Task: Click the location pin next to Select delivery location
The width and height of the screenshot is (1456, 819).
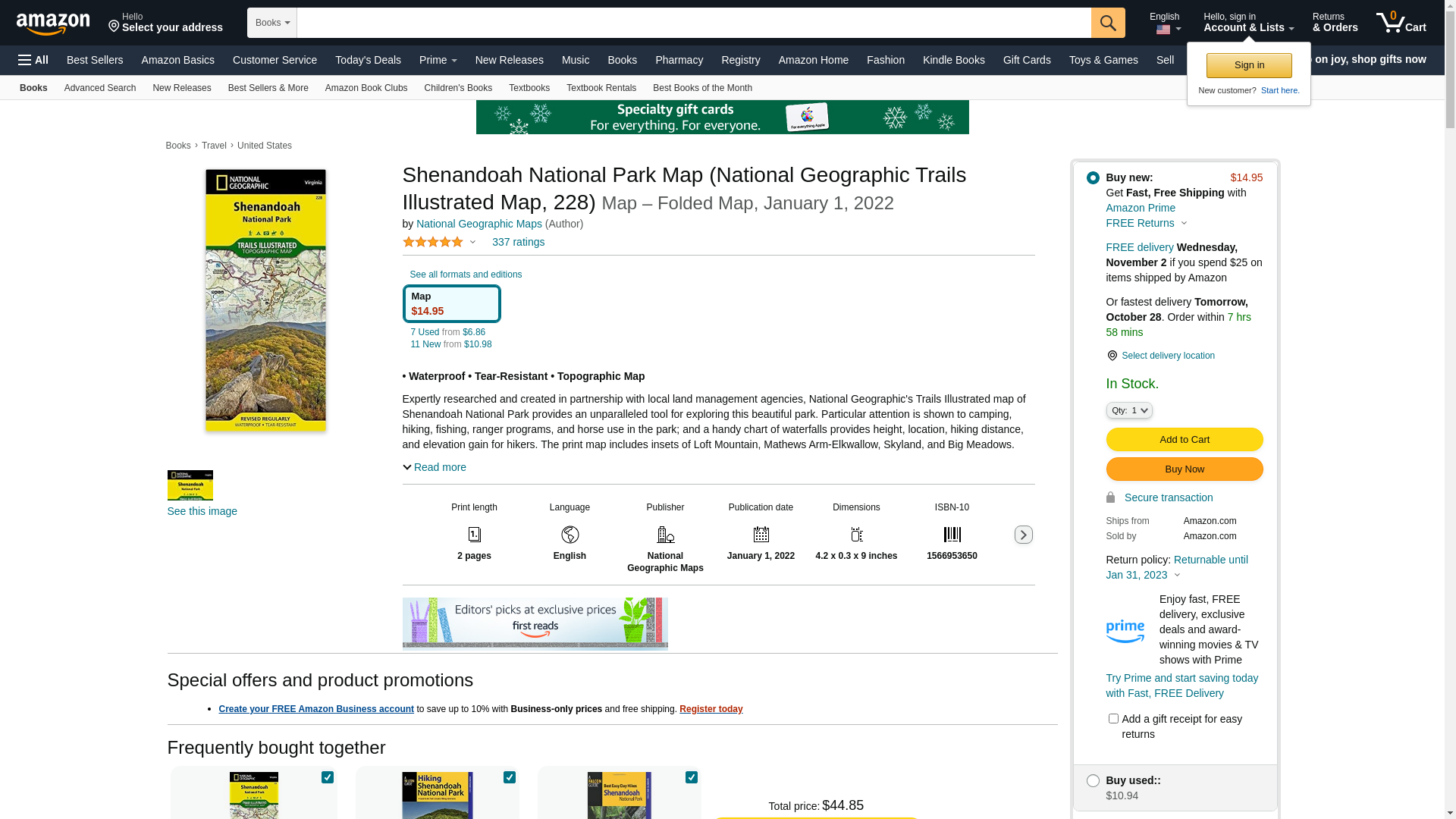Action: 1112,356
